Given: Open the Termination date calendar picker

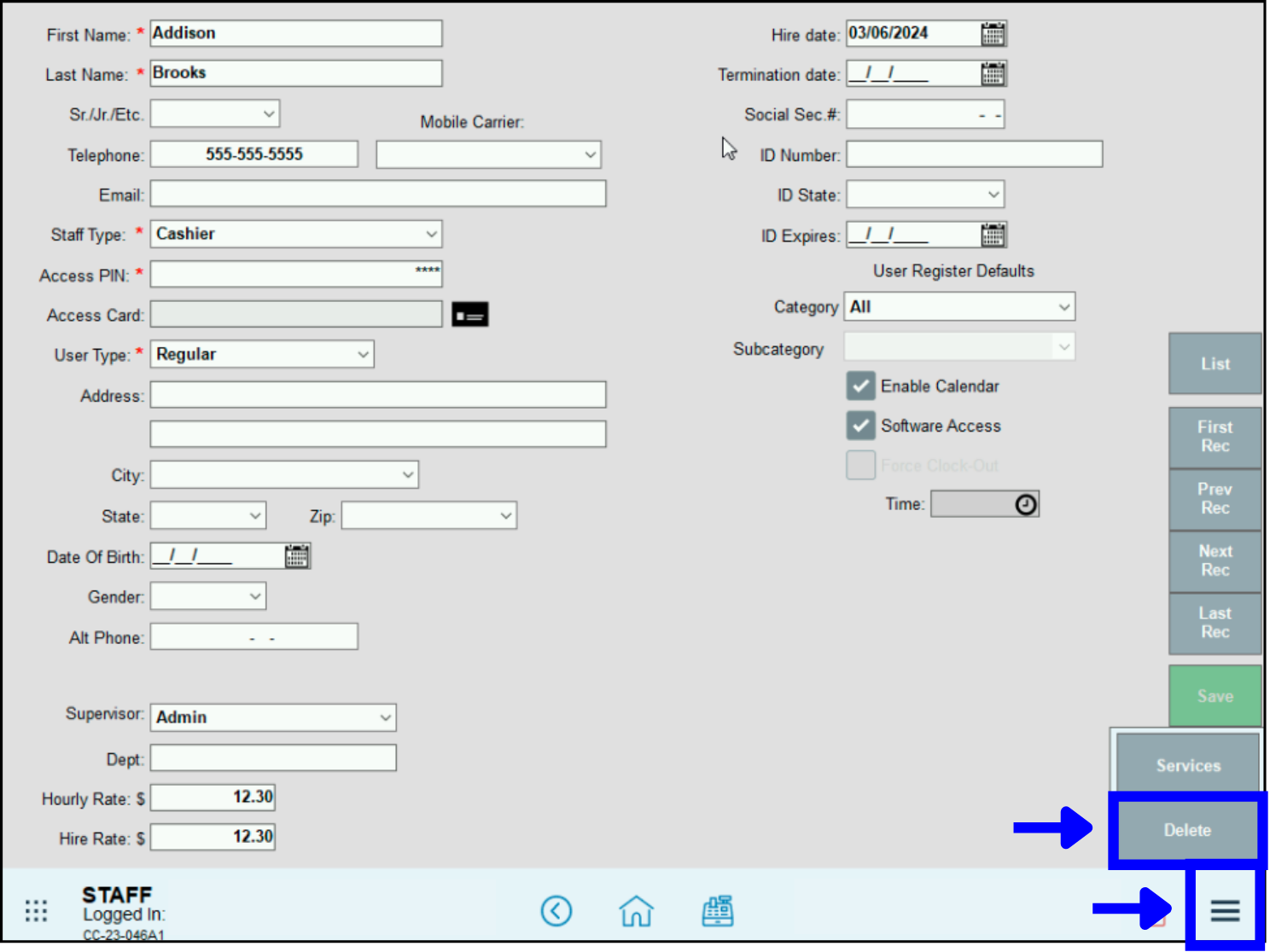Looking at the screenshot, I should (993, 74).
